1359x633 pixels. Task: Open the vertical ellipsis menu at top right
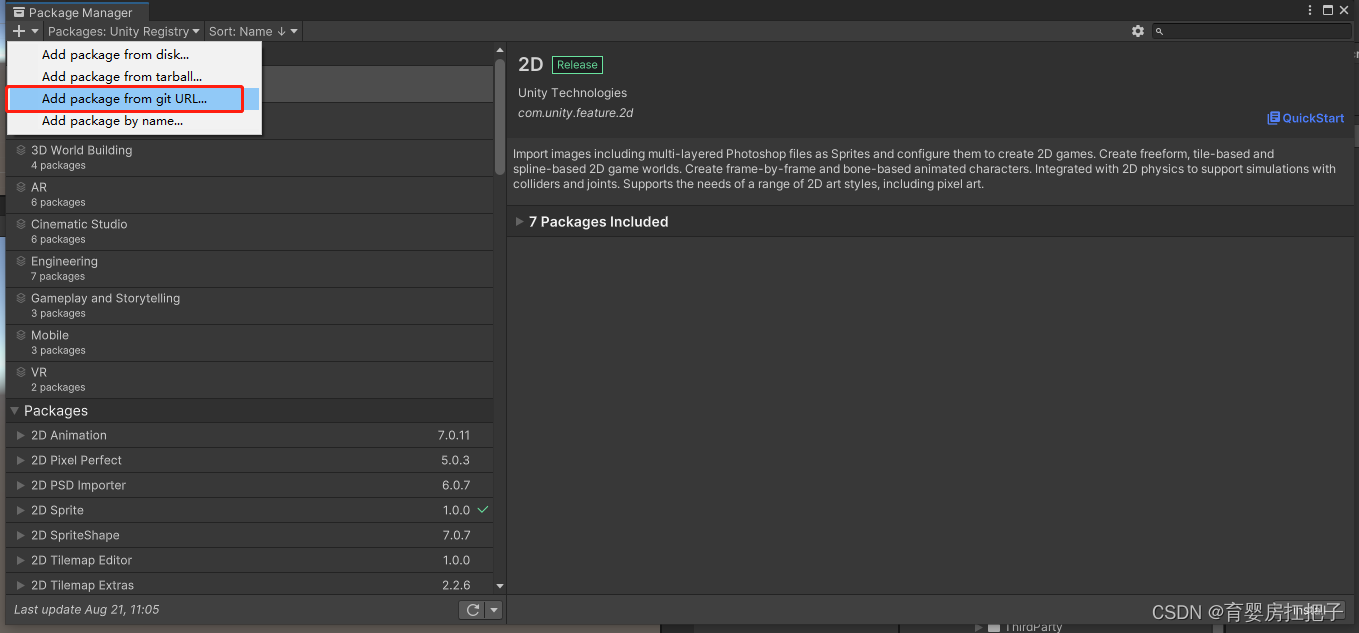1310,10
